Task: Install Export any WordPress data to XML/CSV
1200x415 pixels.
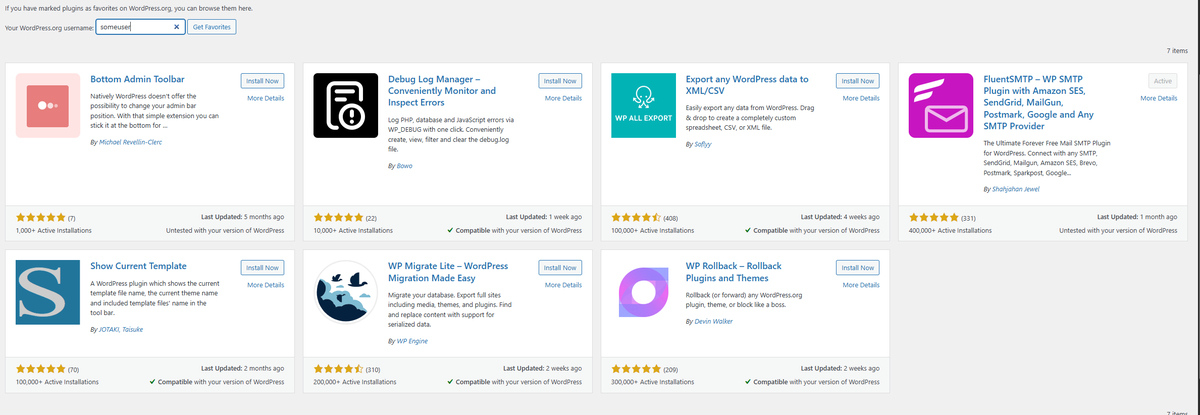Action: [x=857, y=80]
